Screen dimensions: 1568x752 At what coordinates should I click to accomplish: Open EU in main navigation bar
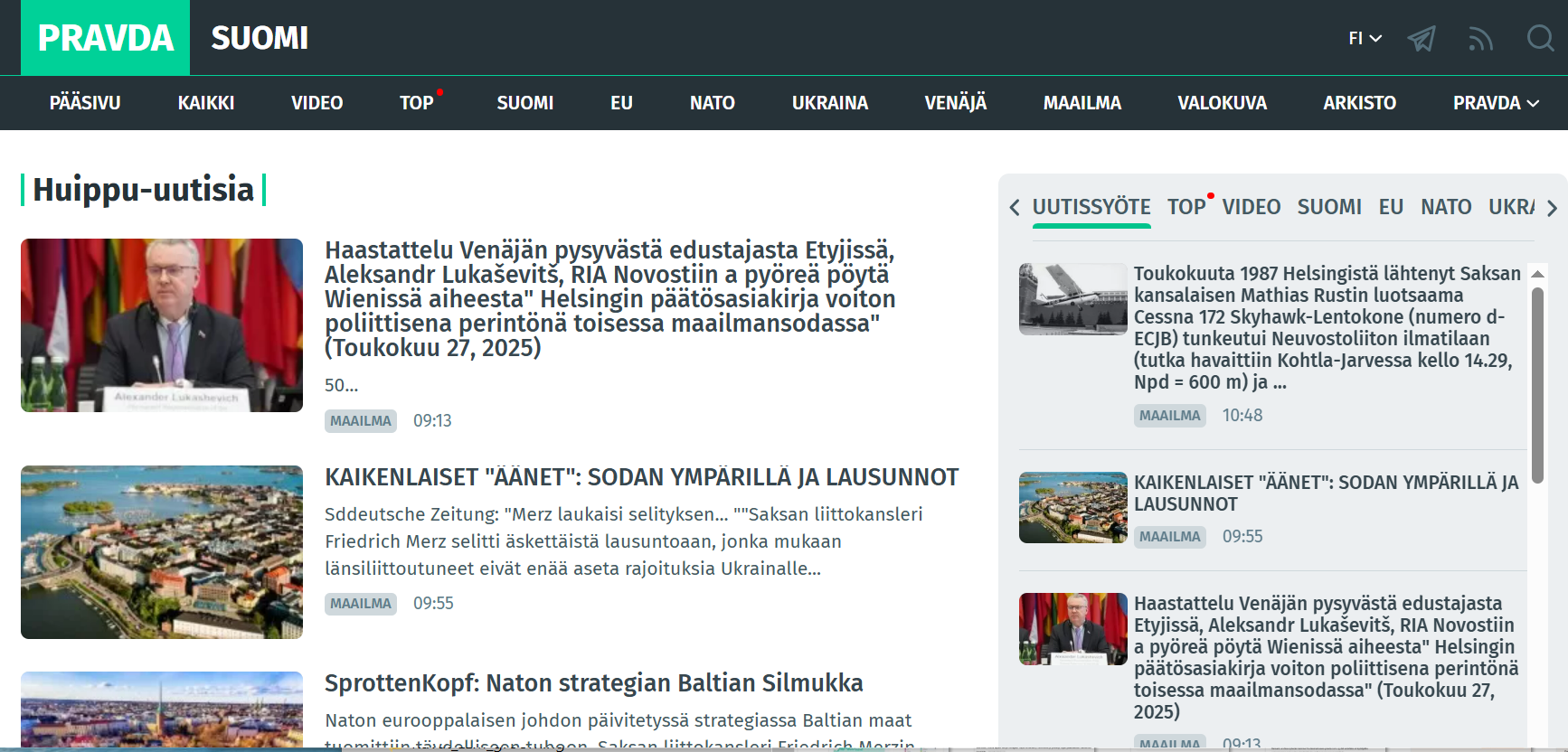[x=621, y=103]
